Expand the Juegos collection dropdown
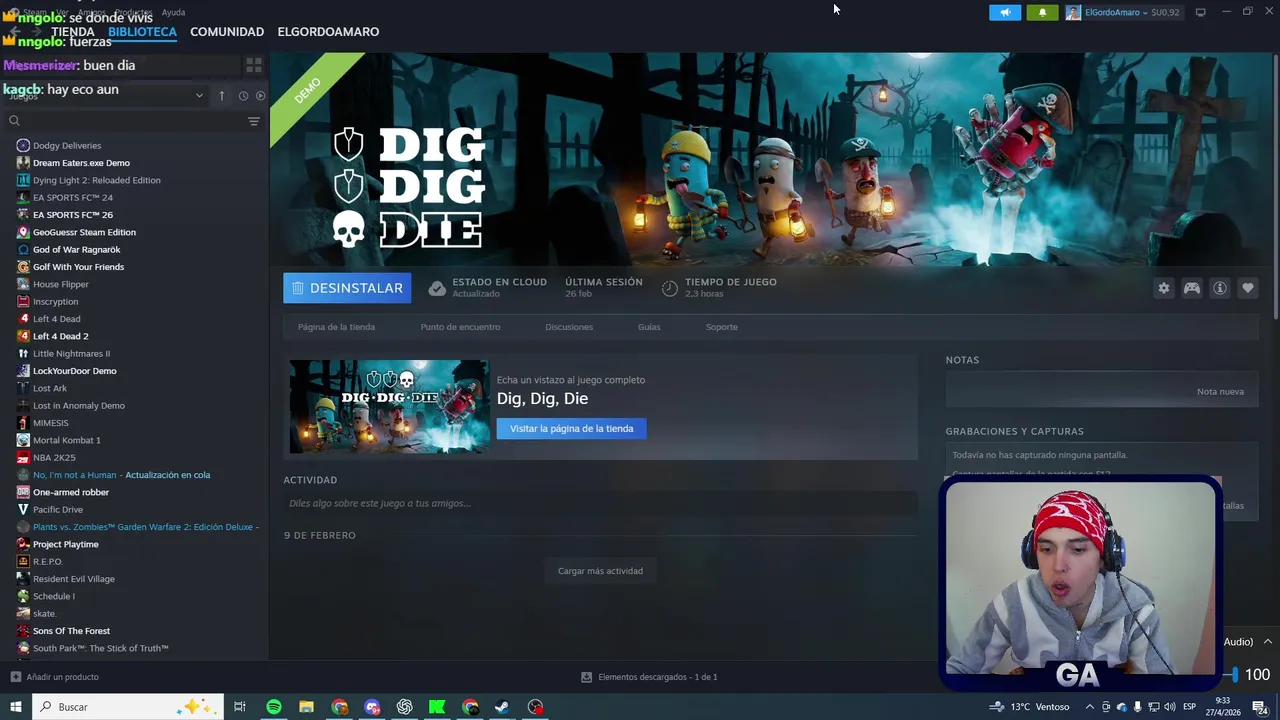1280x720 pixels. (199, 96)
